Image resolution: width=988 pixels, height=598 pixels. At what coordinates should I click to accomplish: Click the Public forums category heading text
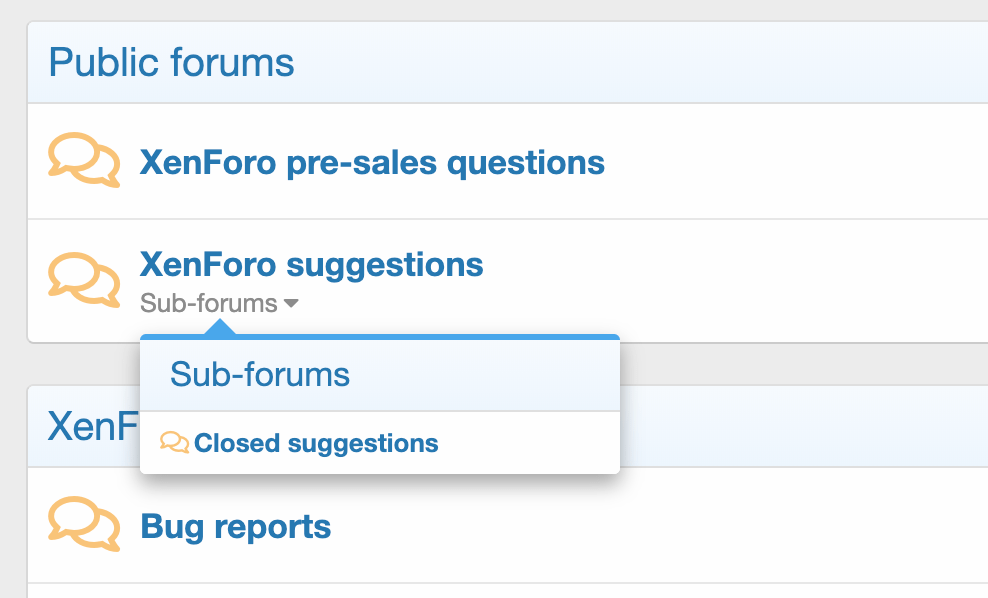pyautogui.click(x=171, y=63)
